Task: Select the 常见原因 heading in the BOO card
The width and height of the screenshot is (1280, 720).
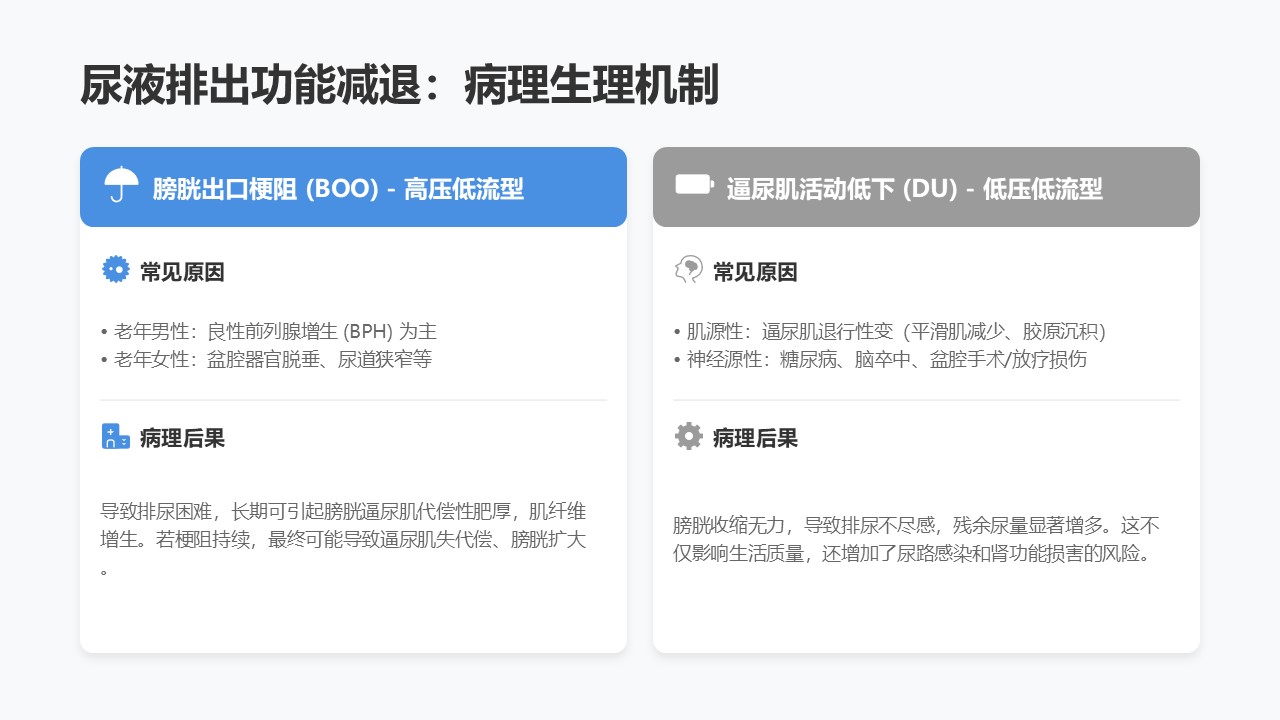Action: 182,272
